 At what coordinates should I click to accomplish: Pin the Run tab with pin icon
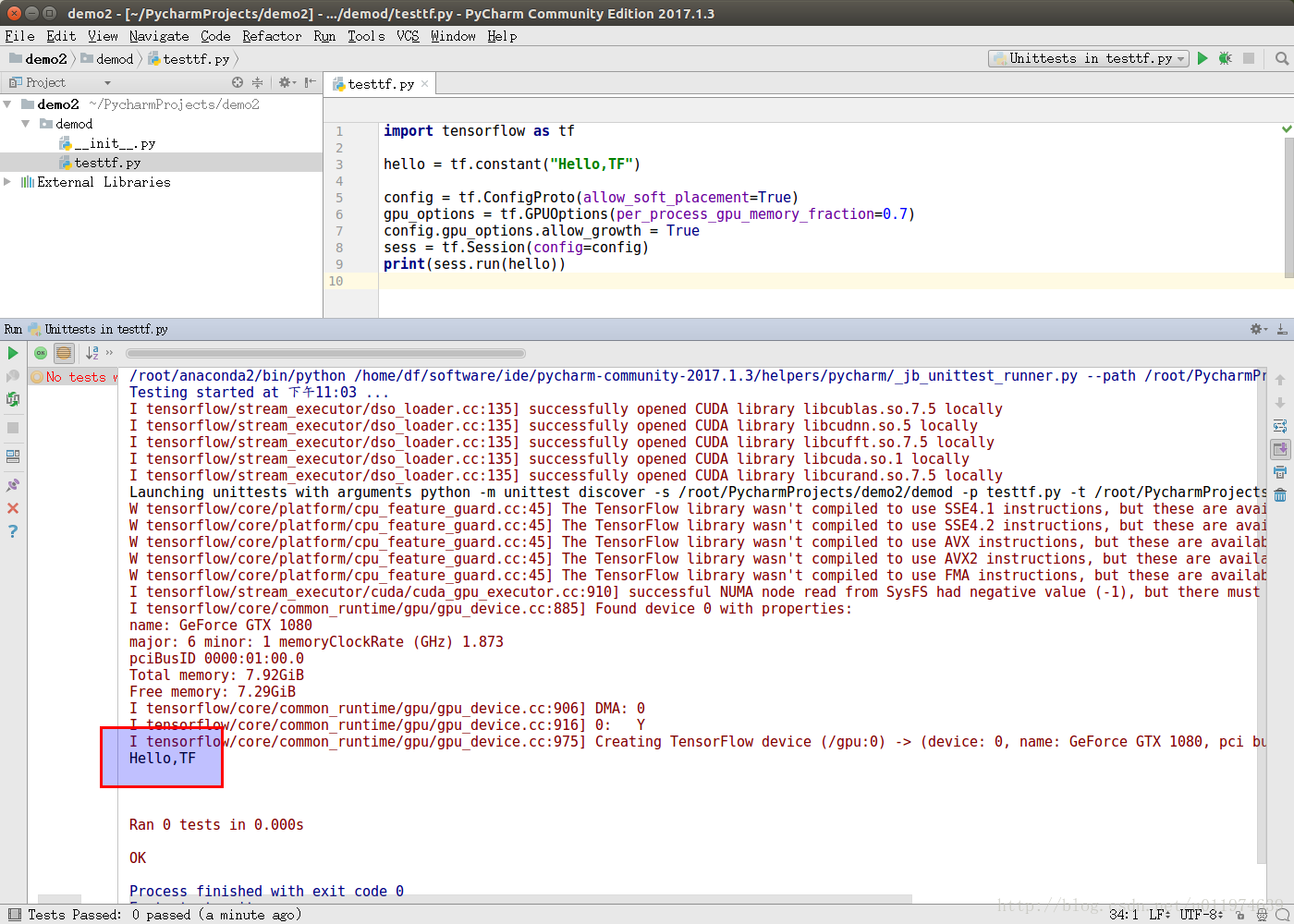[13, 485]
